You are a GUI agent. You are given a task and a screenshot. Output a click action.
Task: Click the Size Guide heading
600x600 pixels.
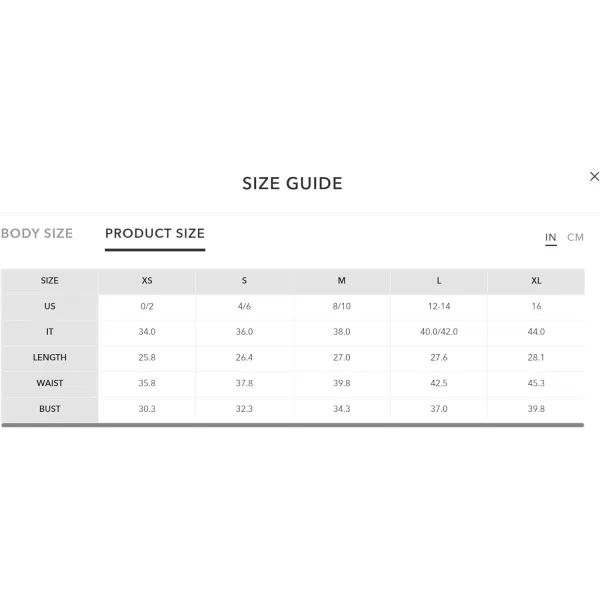tap(292, 183)
